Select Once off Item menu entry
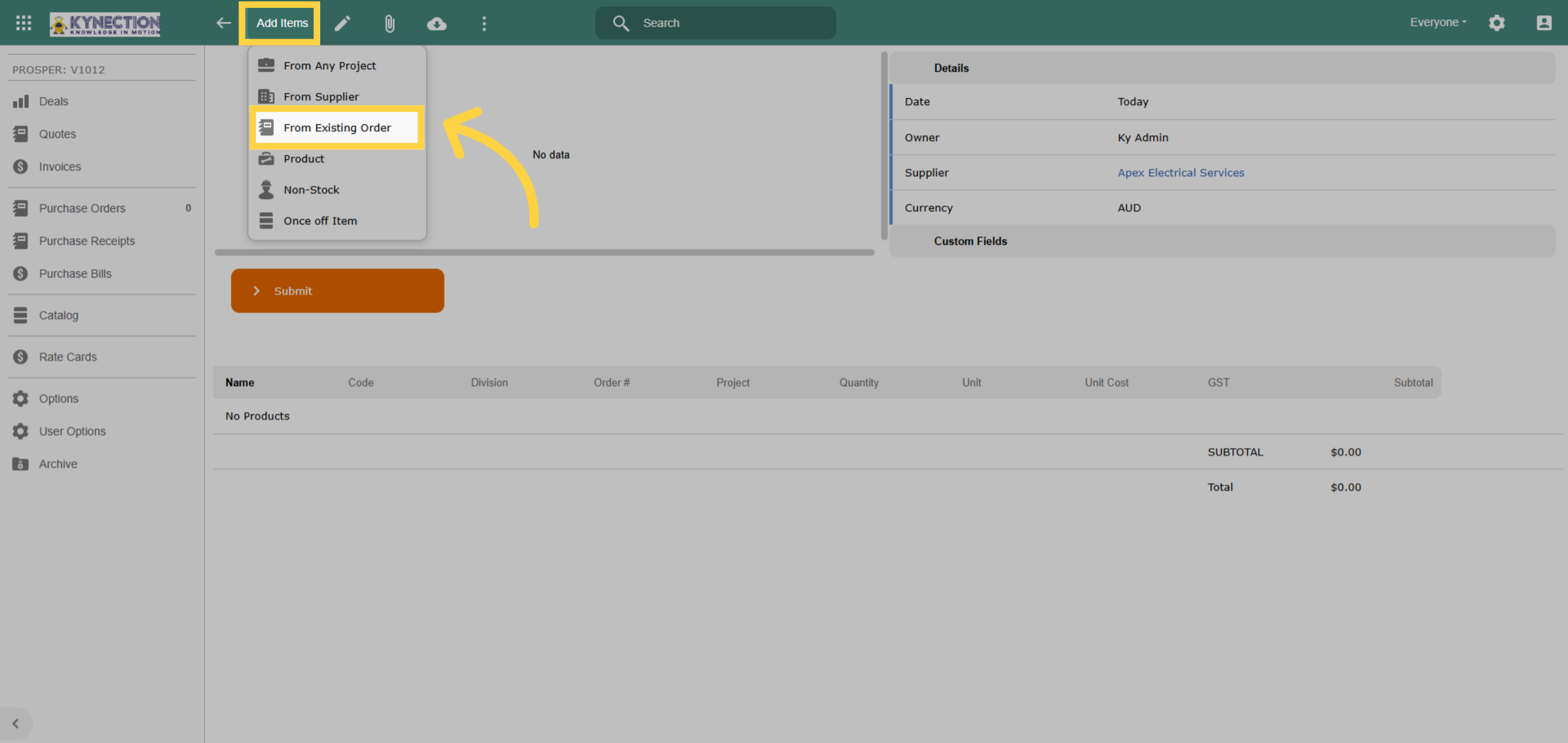Viewport: 1568px width, 743px height. [x=337, y=221]
